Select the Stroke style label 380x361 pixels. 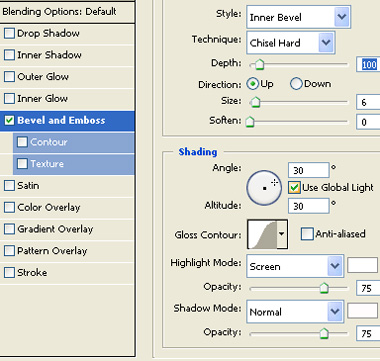(x=32, y=272)
